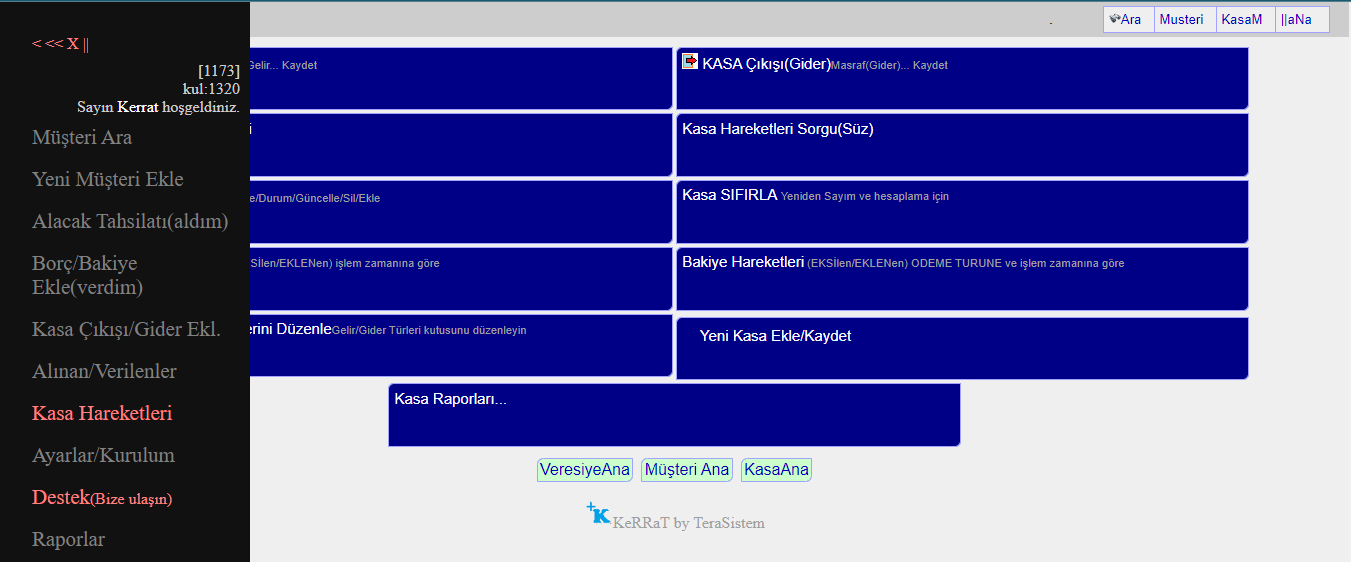The height and width of the screenshot is (562, 1351).
Task: Click the KasaAna button
Action: 776,470
